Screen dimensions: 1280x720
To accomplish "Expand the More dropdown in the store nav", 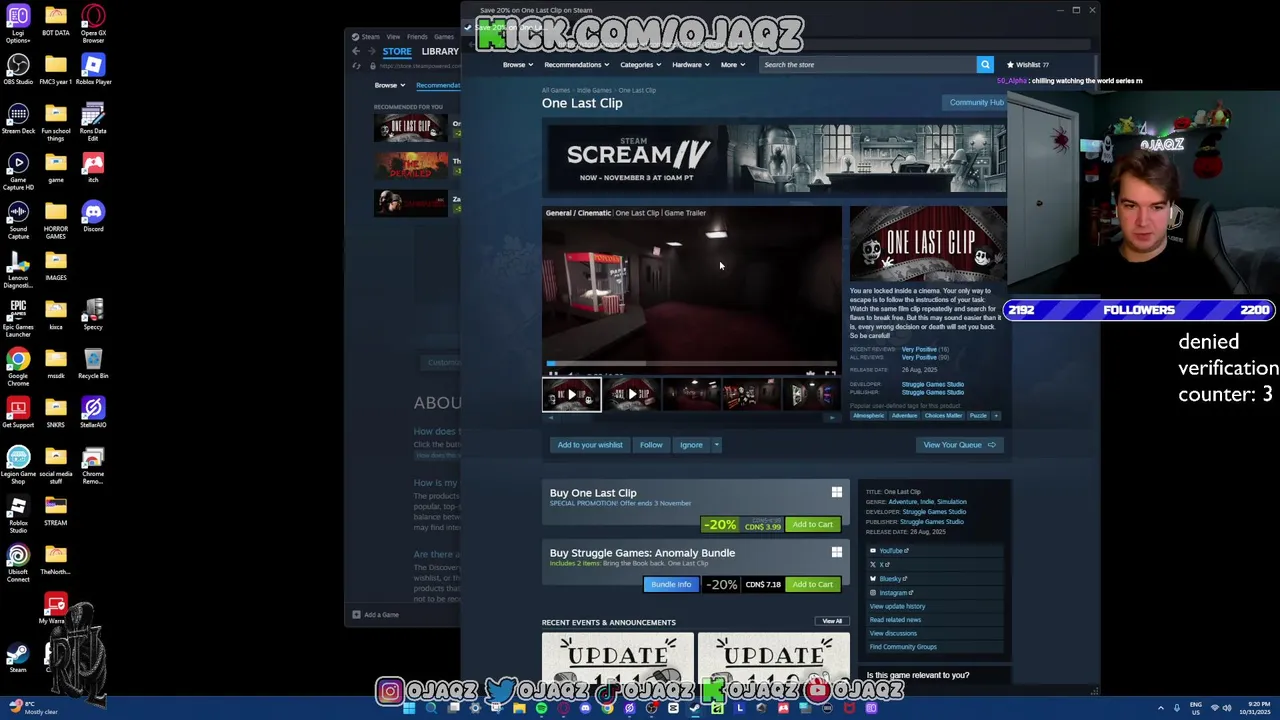I will (x=732, y=65).
